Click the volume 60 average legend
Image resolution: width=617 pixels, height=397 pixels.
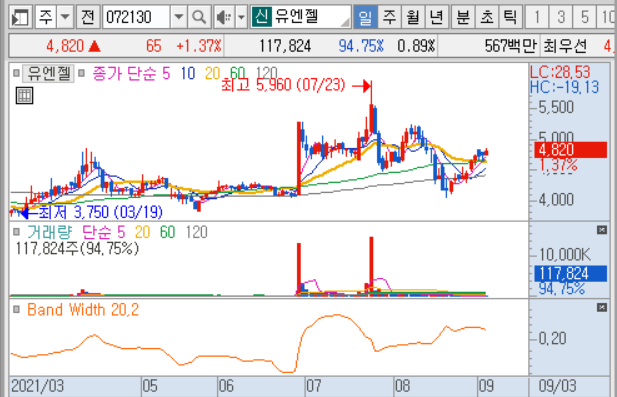point(168,232)
